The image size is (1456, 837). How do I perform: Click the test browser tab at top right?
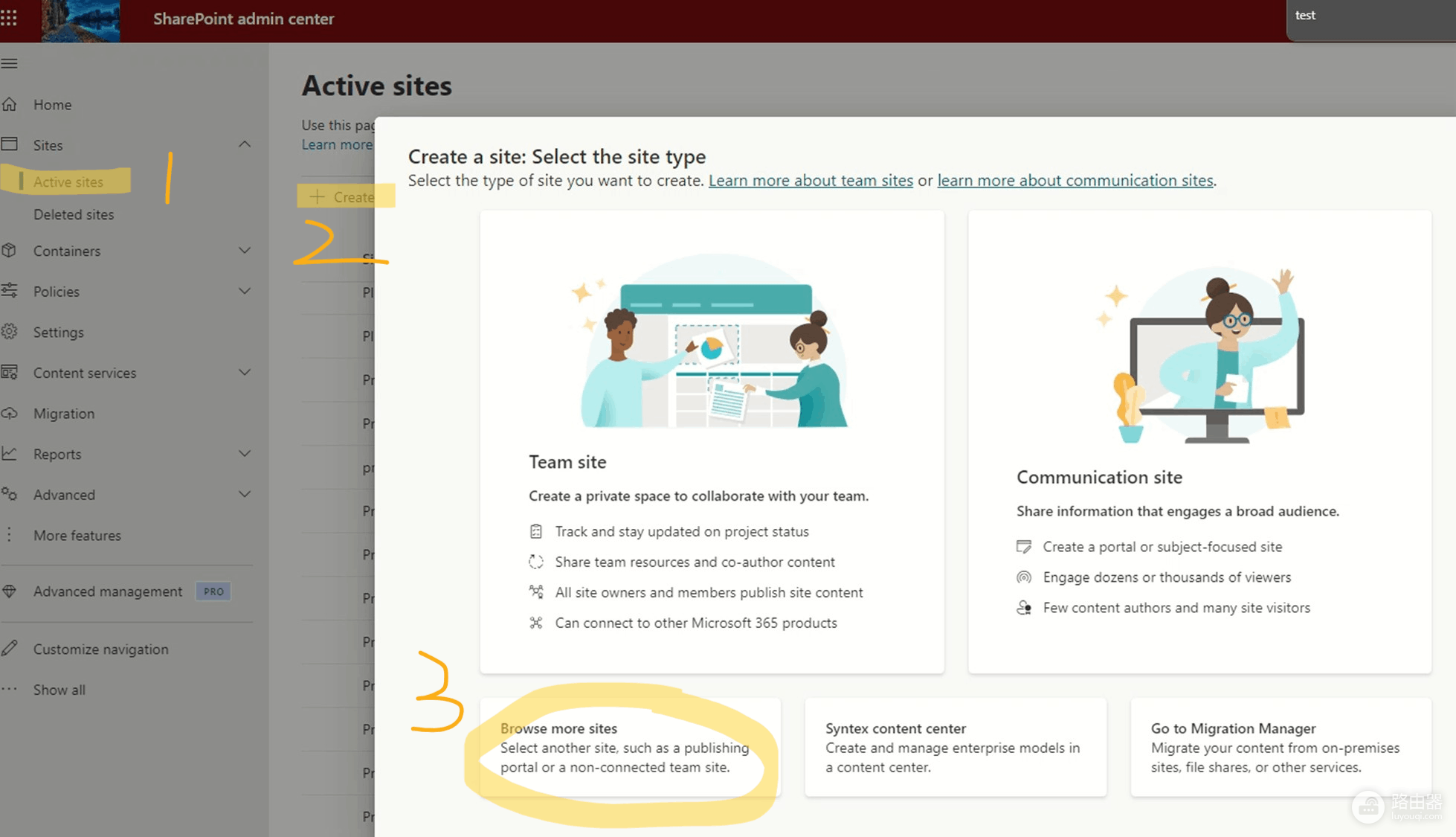1370,20
